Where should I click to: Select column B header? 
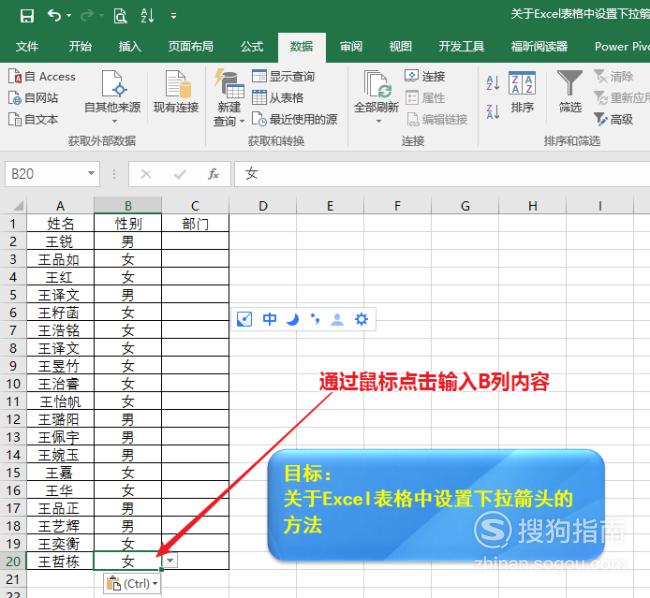click(128, 205)
